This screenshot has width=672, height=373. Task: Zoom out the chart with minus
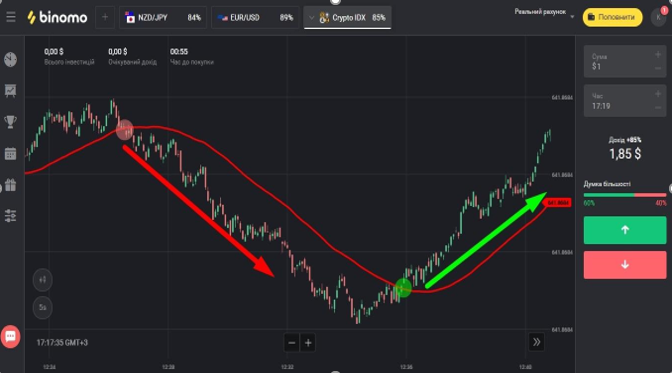click(x=292, y=343)
